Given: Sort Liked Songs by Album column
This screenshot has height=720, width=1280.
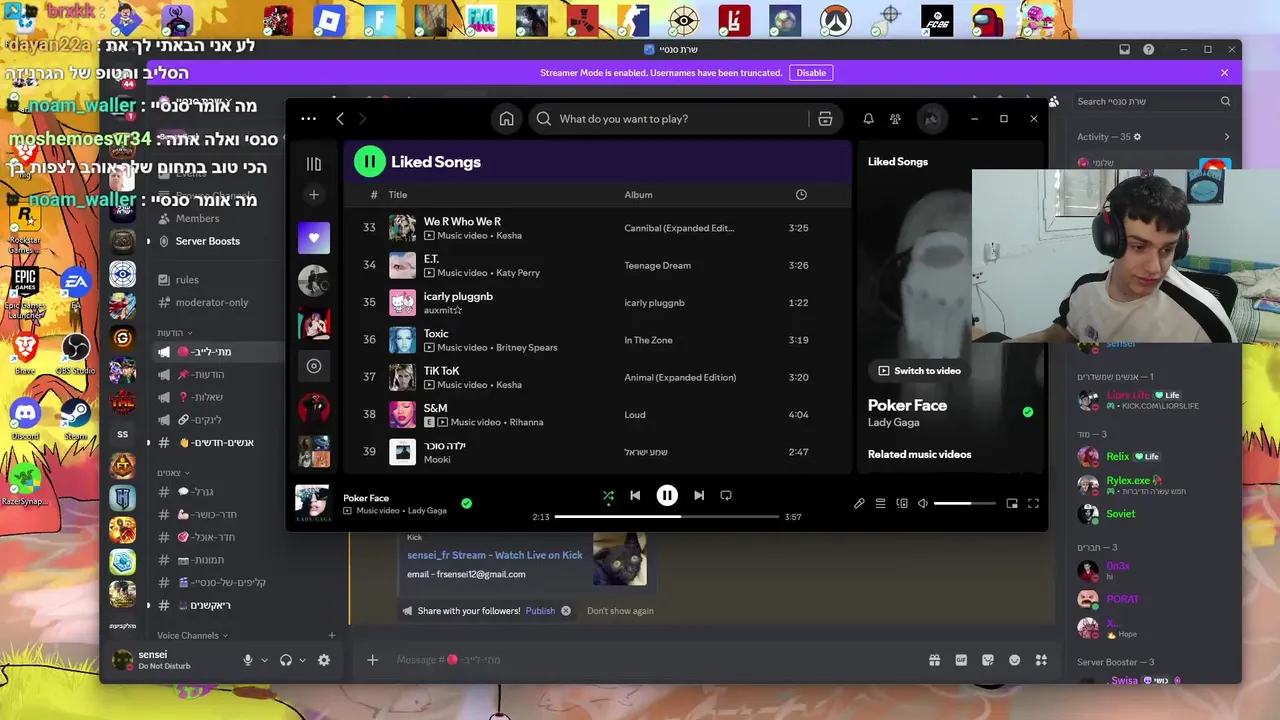Looking at the screenshot, I should pyautogui.click(x=638, y=195).
